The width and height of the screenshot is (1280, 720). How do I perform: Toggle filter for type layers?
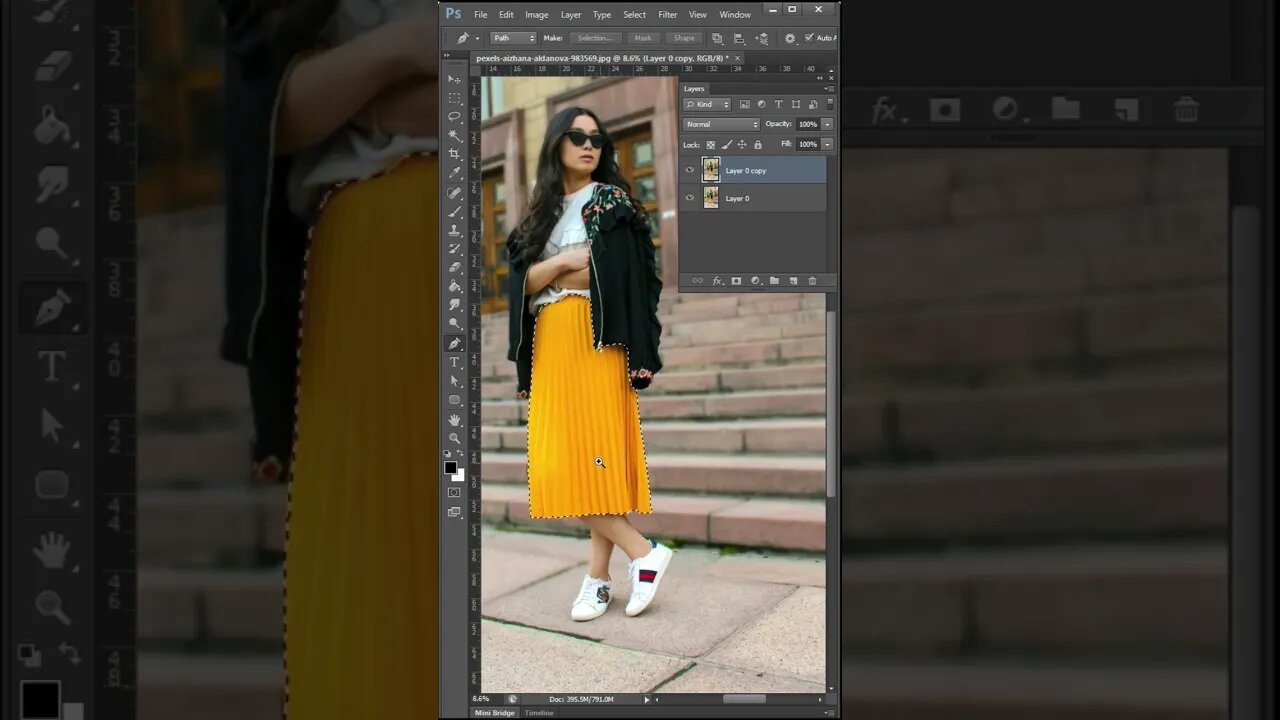778,104
